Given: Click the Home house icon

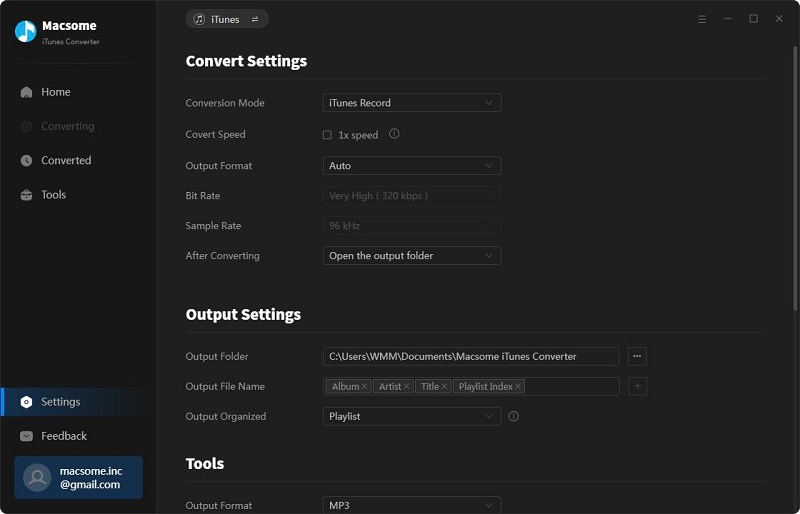Looking at the screenshot, I should (27, 92).
